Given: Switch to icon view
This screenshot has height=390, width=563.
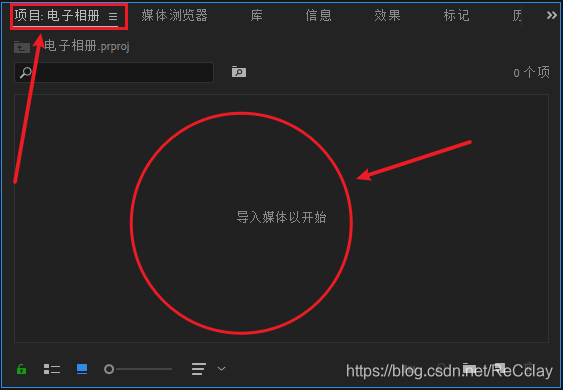Looking at the screenshot, I should [82, 369].
